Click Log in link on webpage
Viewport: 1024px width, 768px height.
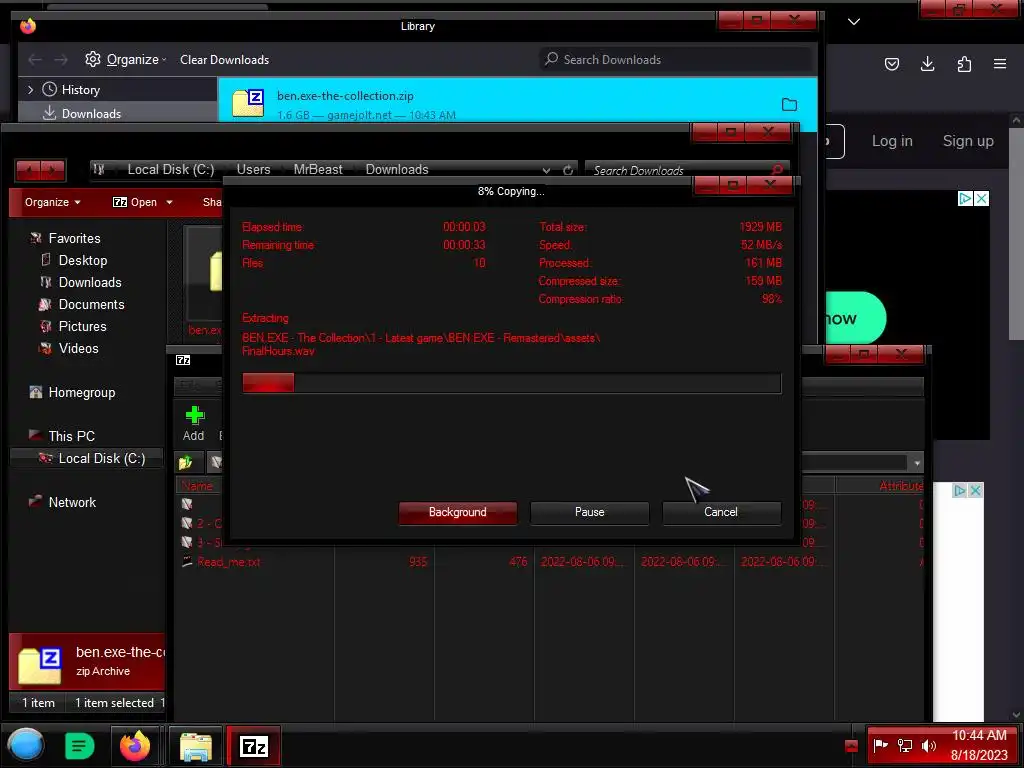click(892, 141)
